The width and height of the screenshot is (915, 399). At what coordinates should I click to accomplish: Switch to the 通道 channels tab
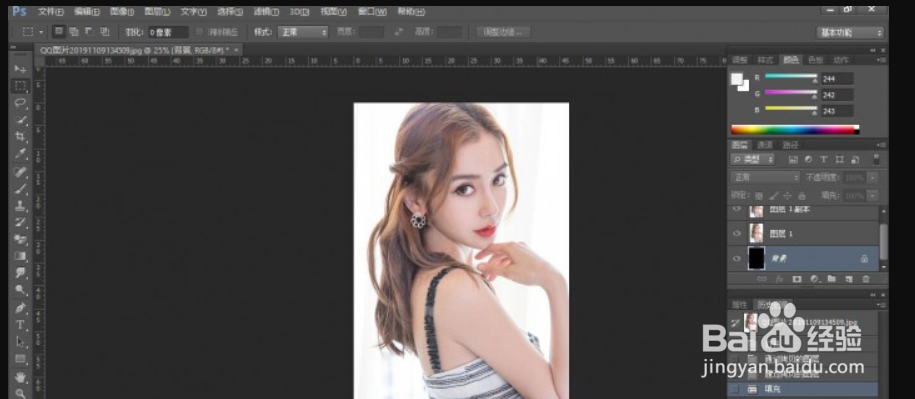point(764,145)
